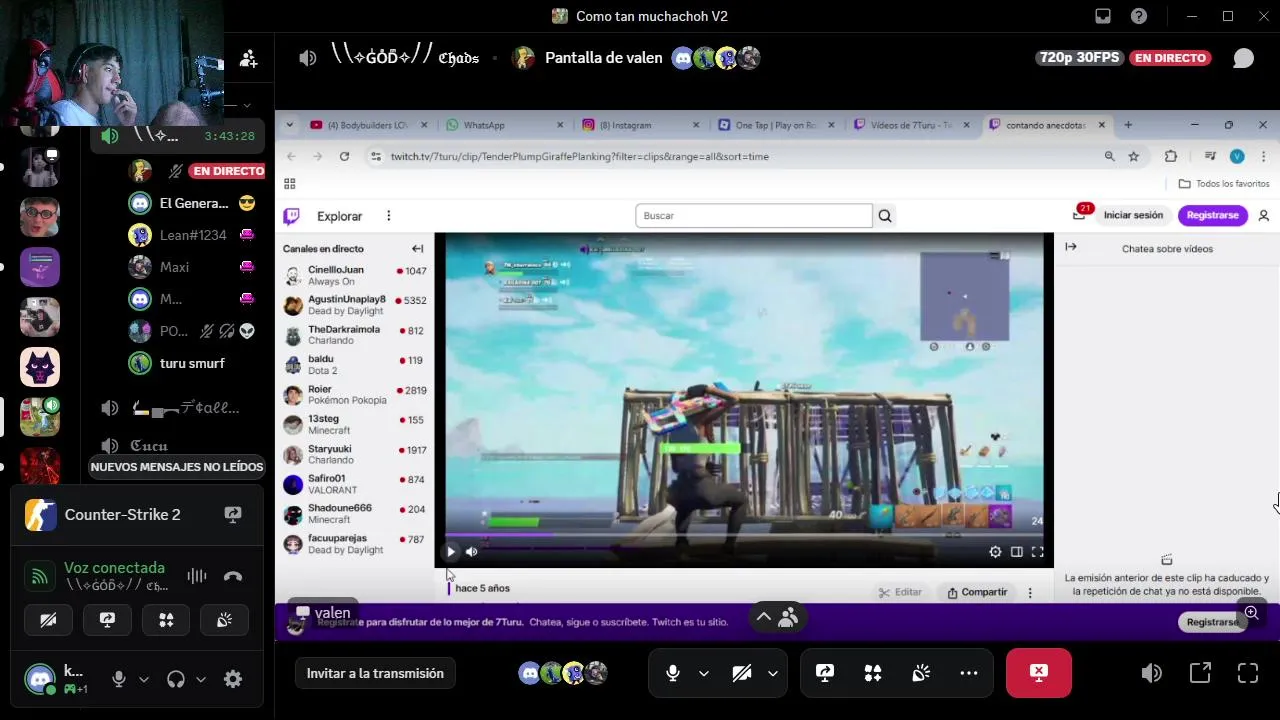The image size is (1280, 720).
Task: Click the Compartir button below the clip
Action: [x=978, y=592]
